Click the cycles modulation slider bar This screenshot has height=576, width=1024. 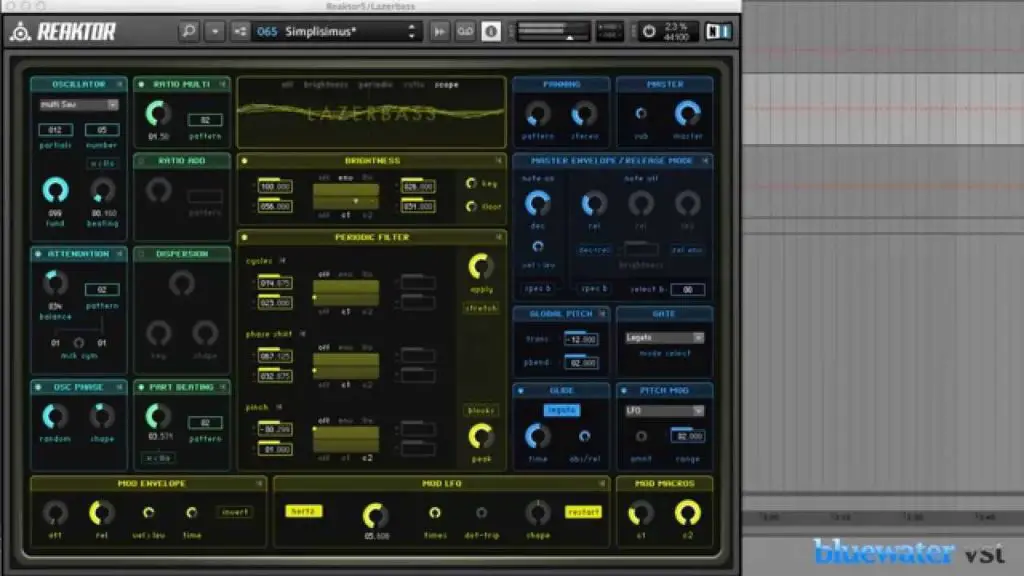pos(346,293)
